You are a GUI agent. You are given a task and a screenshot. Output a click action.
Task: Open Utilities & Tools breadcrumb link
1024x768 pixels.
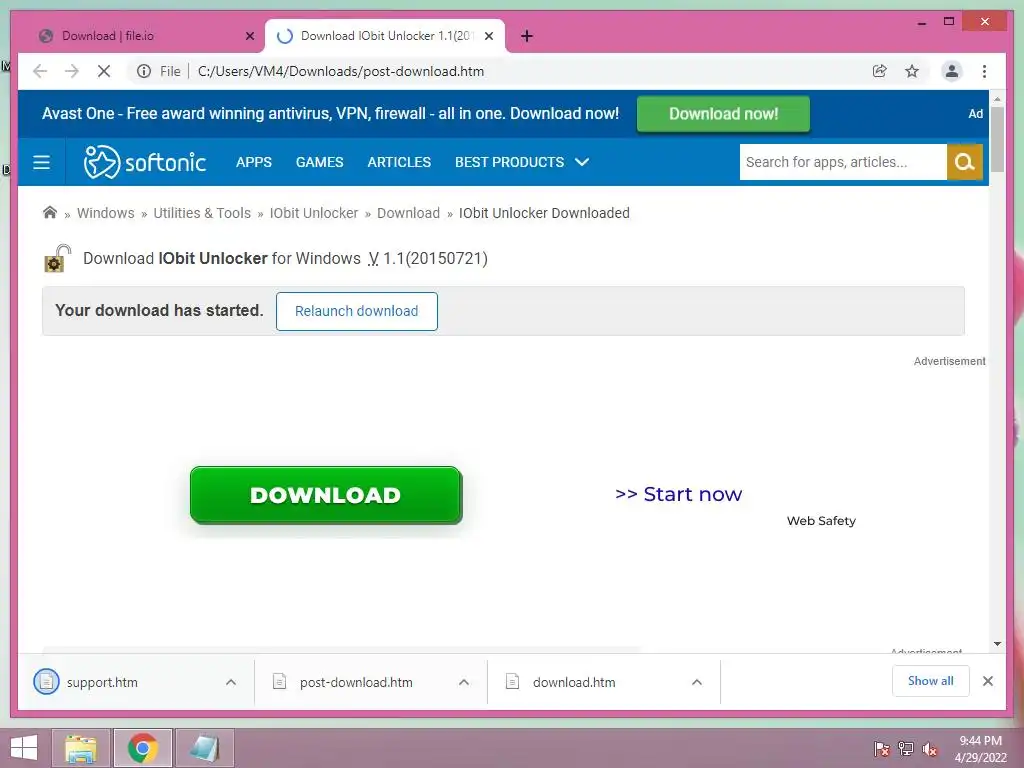click(202, 213)
